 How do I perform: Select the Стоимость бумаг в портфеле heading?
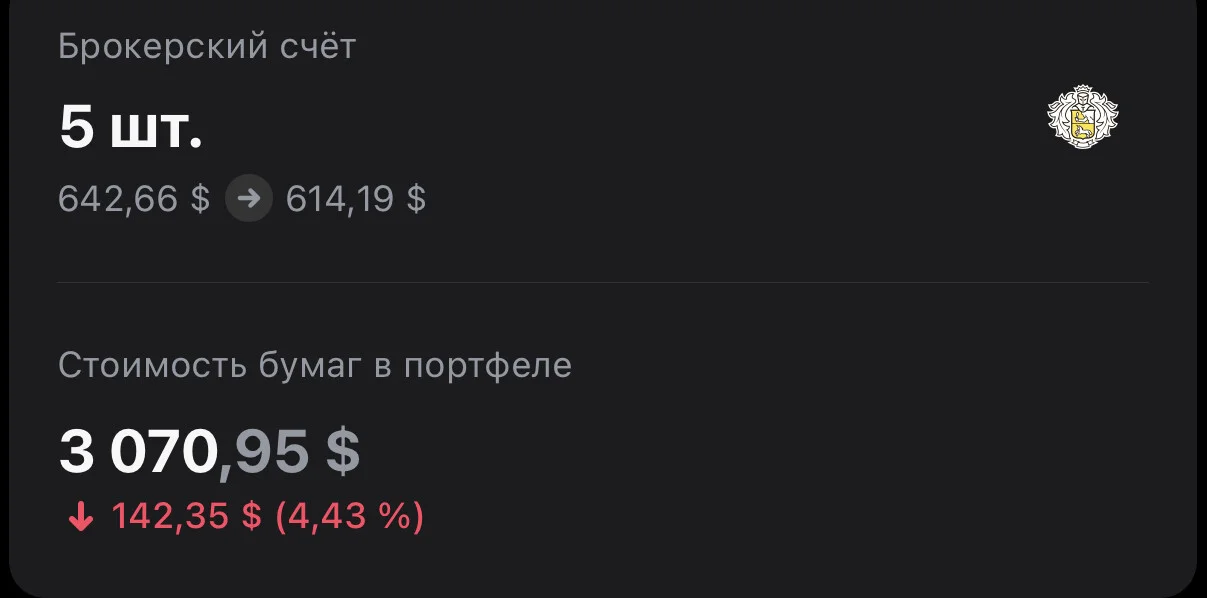coord(315,366)
